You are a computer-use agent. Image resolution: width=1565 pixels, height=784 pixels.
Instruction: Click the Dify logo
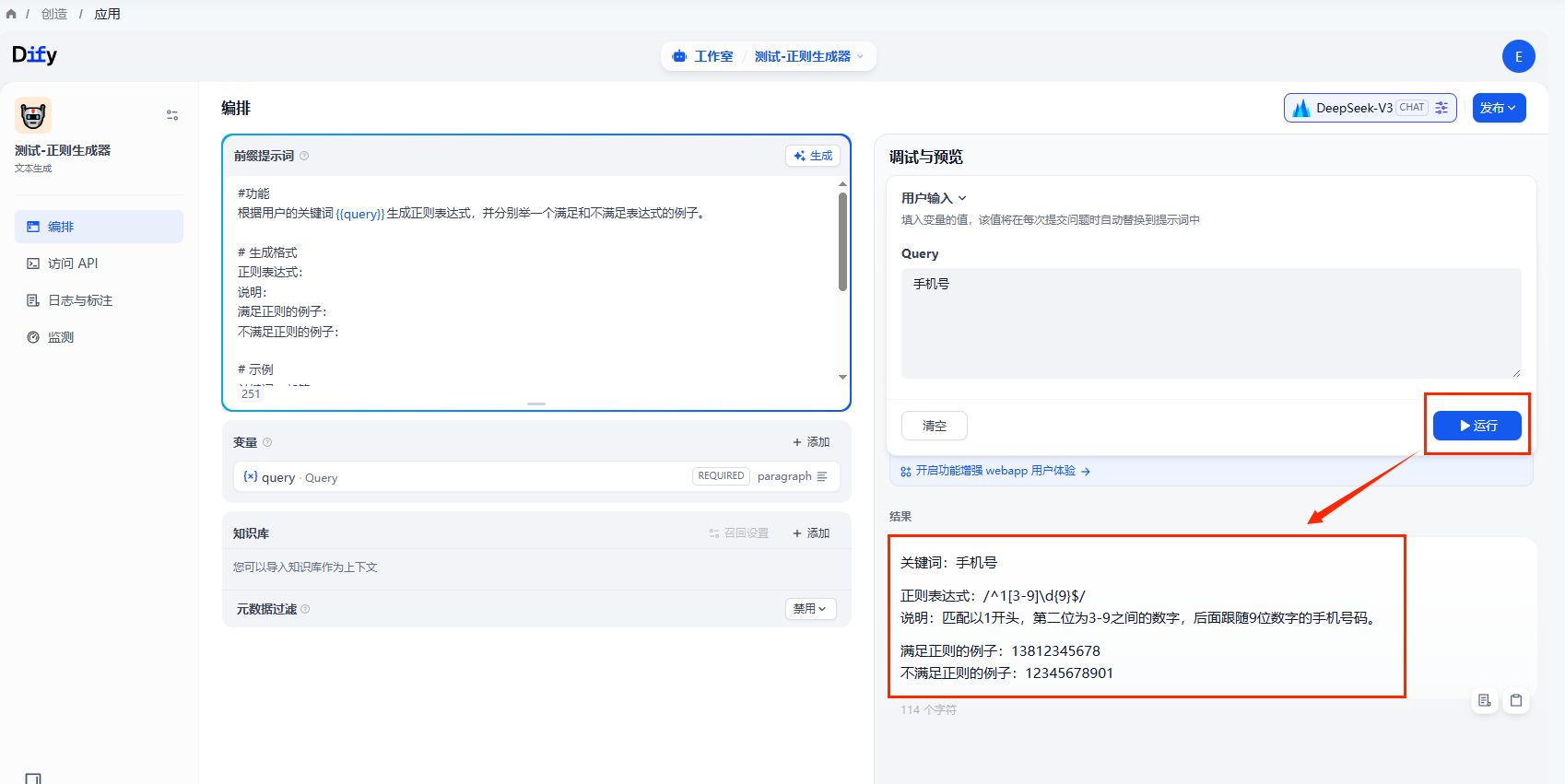(34, 55)
